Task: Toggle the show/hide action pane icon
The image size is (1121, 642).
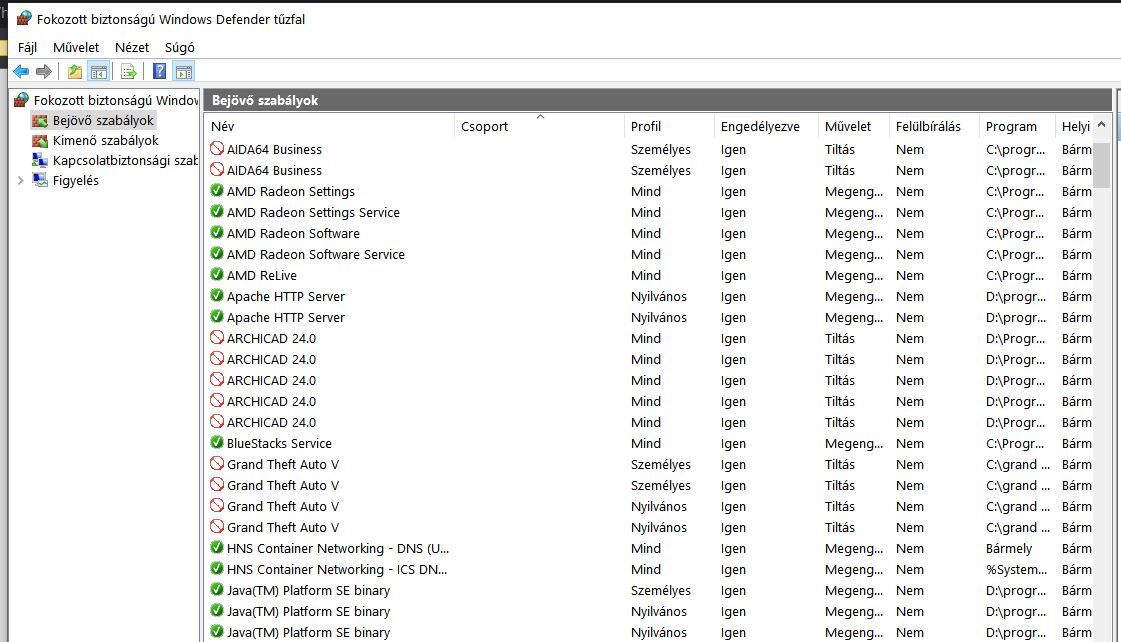Action: point(184,71)
